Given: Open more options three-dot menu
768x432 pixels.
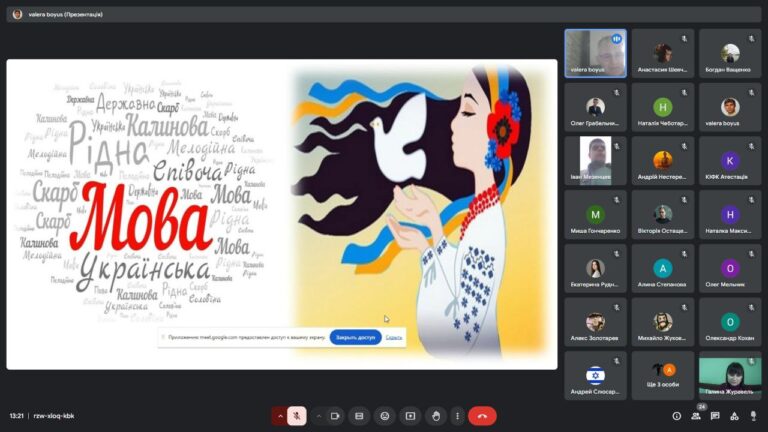Looking at the screenshot, I should point(457,416).
